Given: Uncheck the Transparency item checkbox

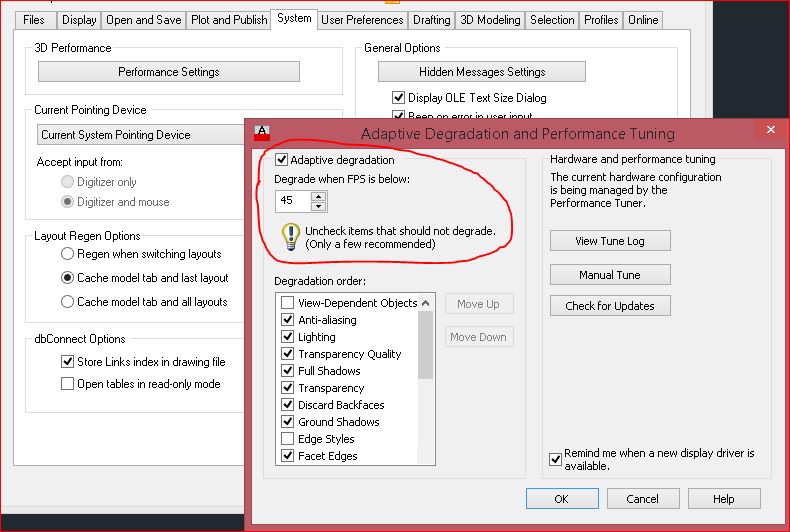Looking at the screenshot, I should click(x=287, y=388).
